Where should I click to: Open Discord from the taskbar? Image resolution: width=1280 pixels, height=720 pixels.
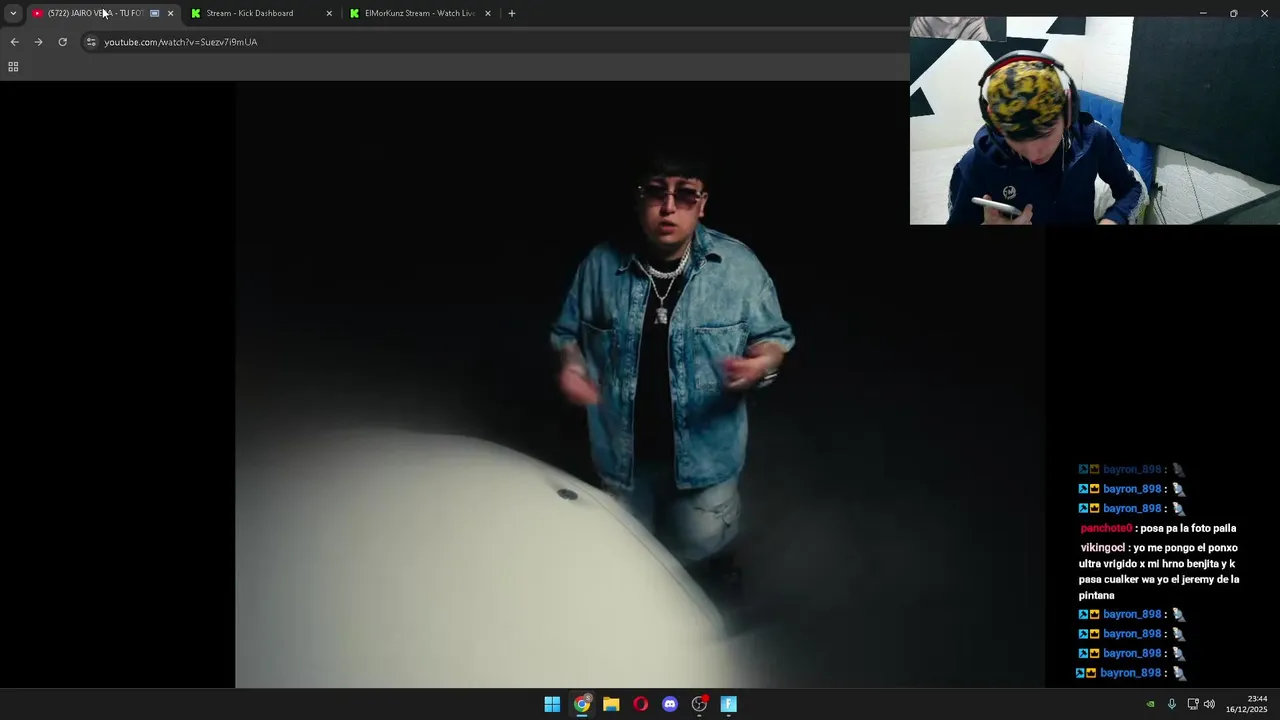pyautogui.click(x=670, y=704)
